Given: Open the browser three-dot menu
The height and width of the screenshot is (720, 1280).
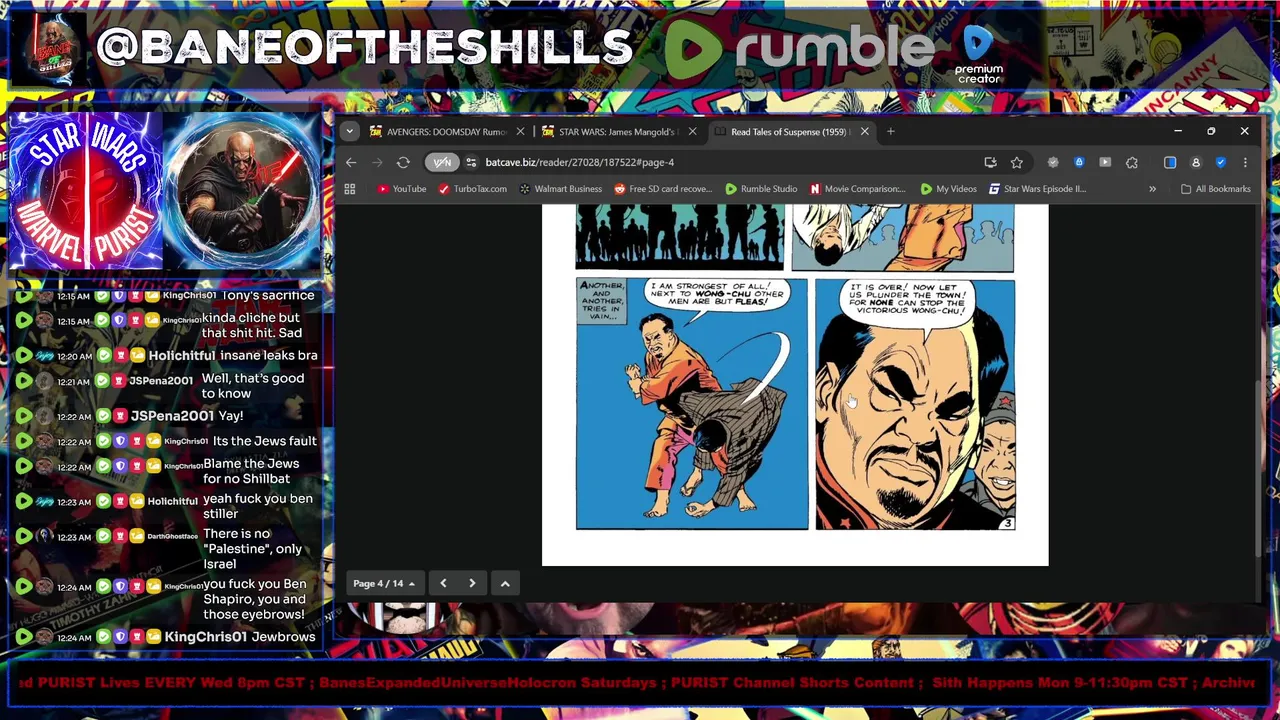Looking at the screenshot, I should [x=1245, y=162].
